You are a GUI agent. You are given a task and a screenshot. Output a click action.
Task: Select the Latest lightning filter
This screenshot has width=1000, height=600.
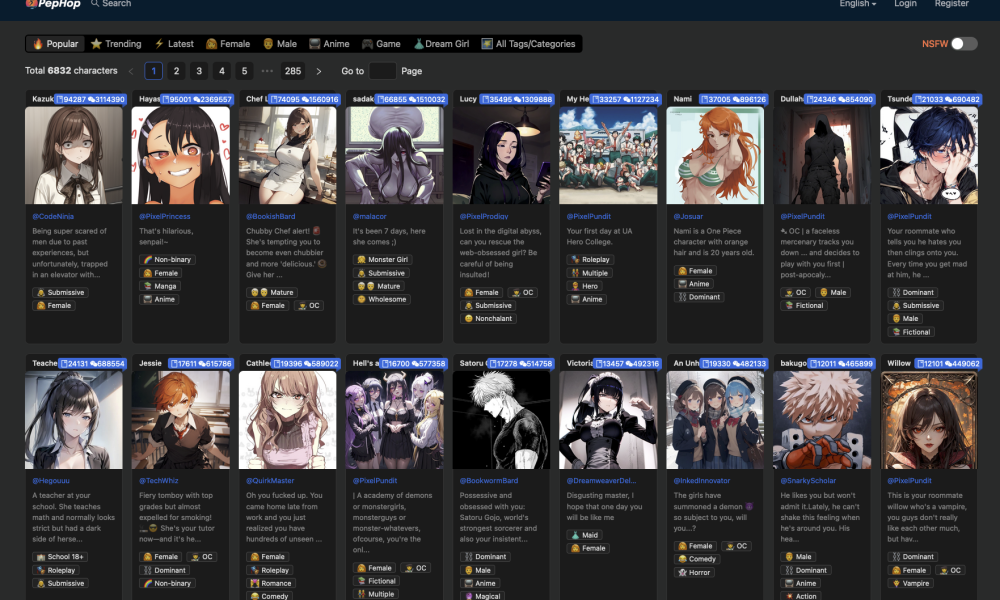[x=174, y=44]
